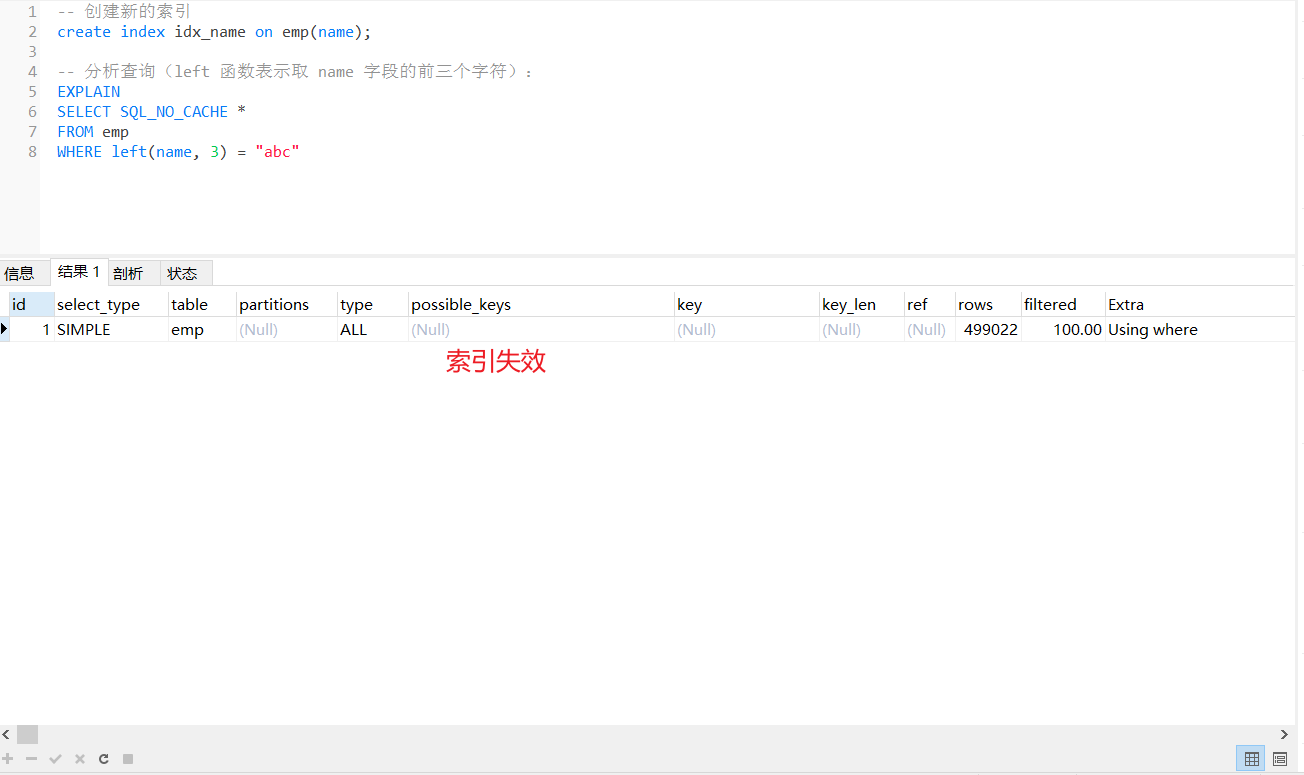This screenshot has height=775, width=1304.
Task: Select the grid view icon at bottom right
Action: (x=1251, y=759)
